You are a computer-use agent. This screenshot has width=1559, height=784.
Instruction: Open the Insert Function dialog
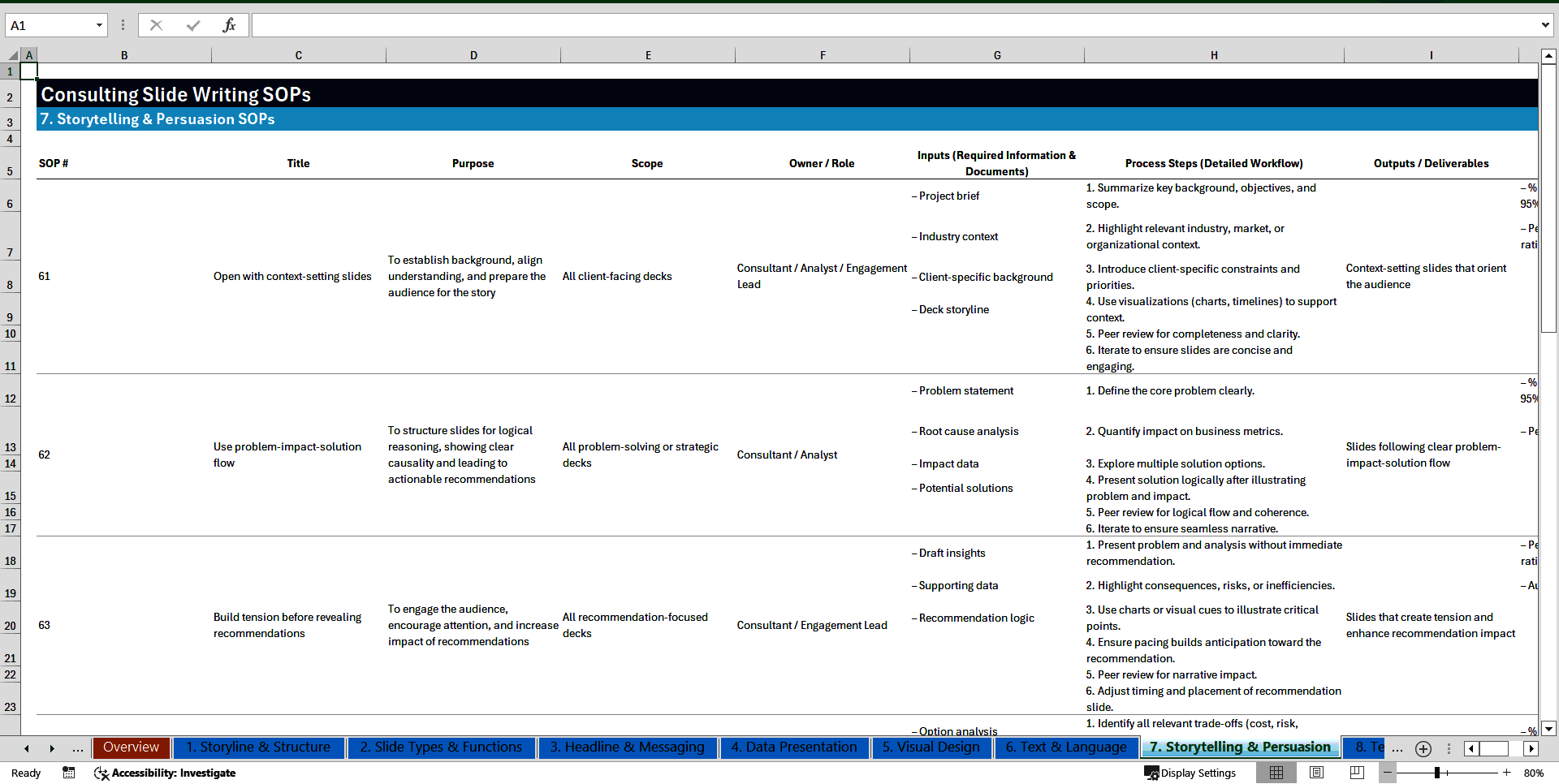click(230, 25)
